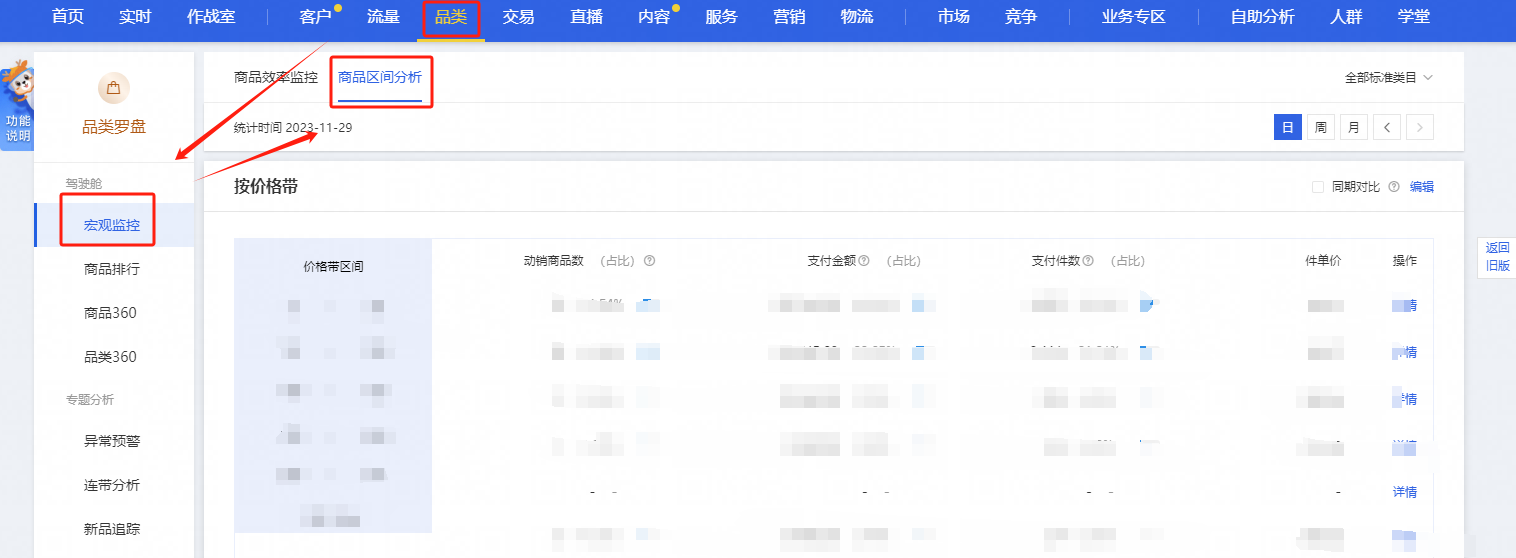Open the 功能说明 mascot helper
This screenshot has width=1516, height=558.
click(x=17, y=104)
